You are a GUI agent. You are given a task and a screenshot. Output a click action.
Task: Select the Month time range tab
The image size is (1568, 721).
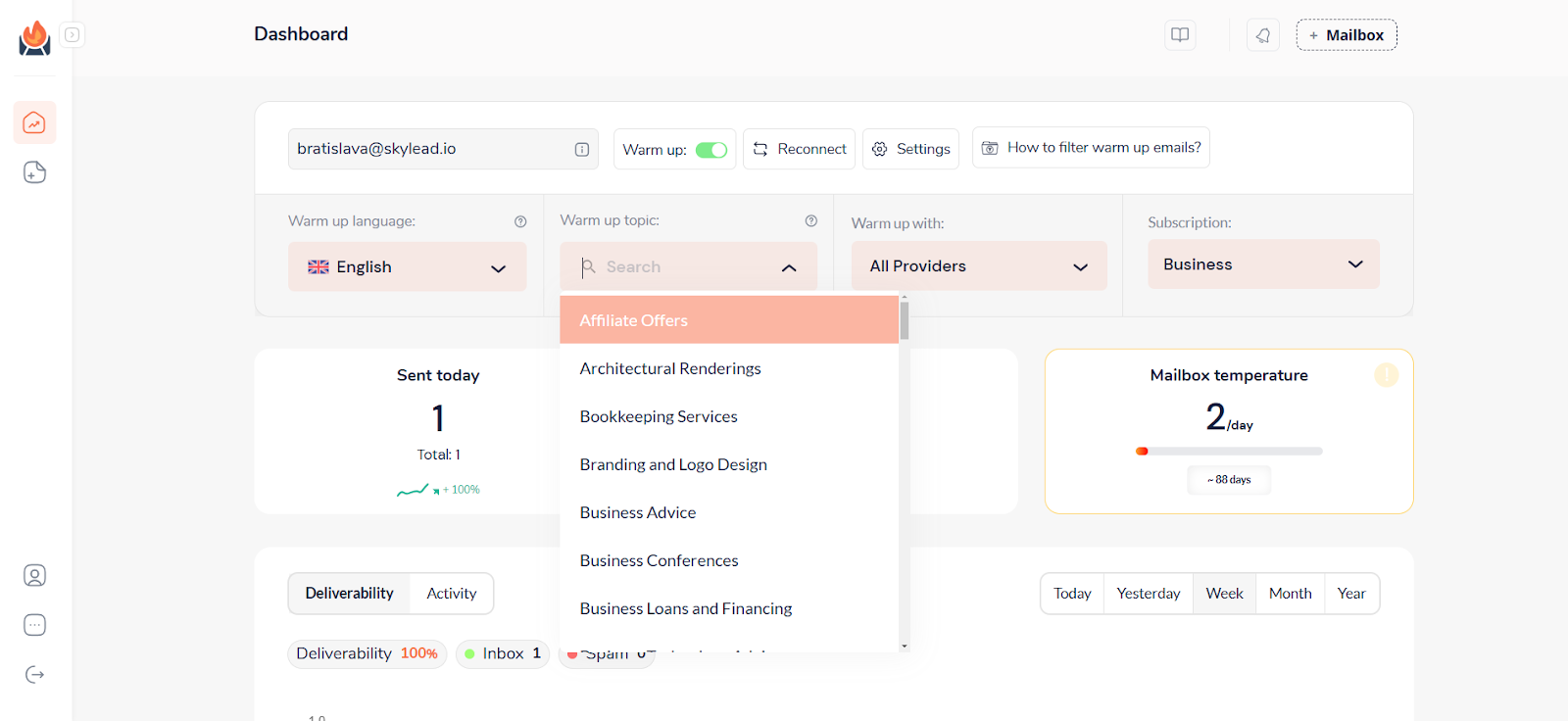1290,594
